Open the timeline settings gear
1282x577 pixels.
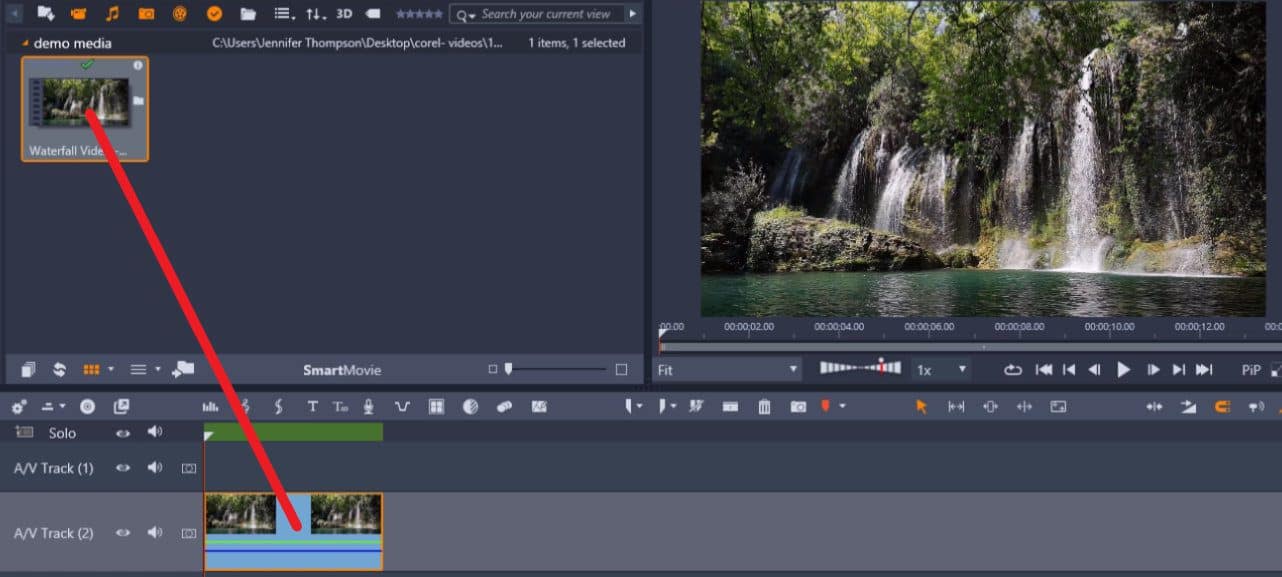click(17, 407)
